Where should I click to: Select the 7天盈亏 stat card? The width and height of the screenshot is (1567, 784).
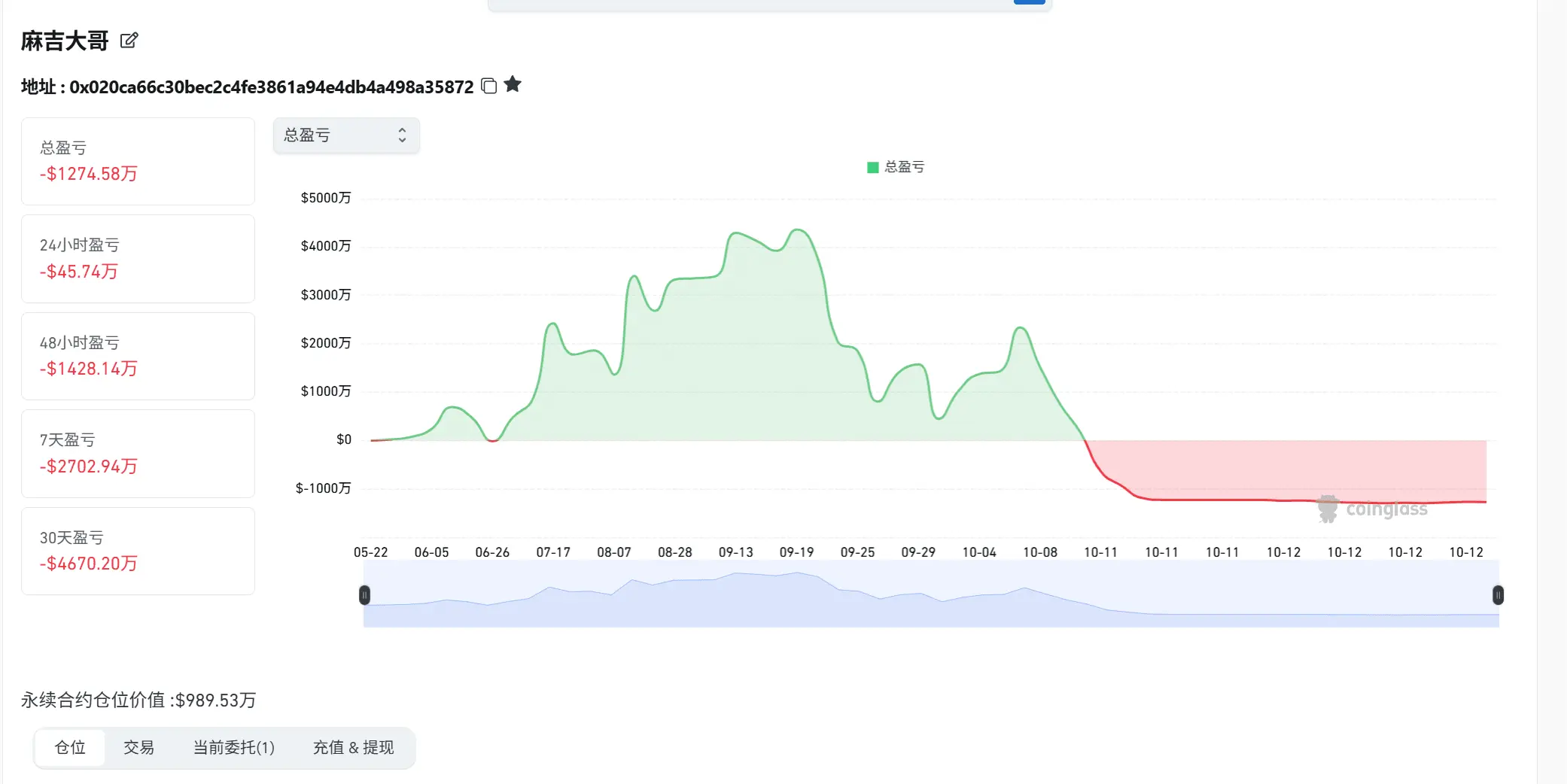pos(138,454)
